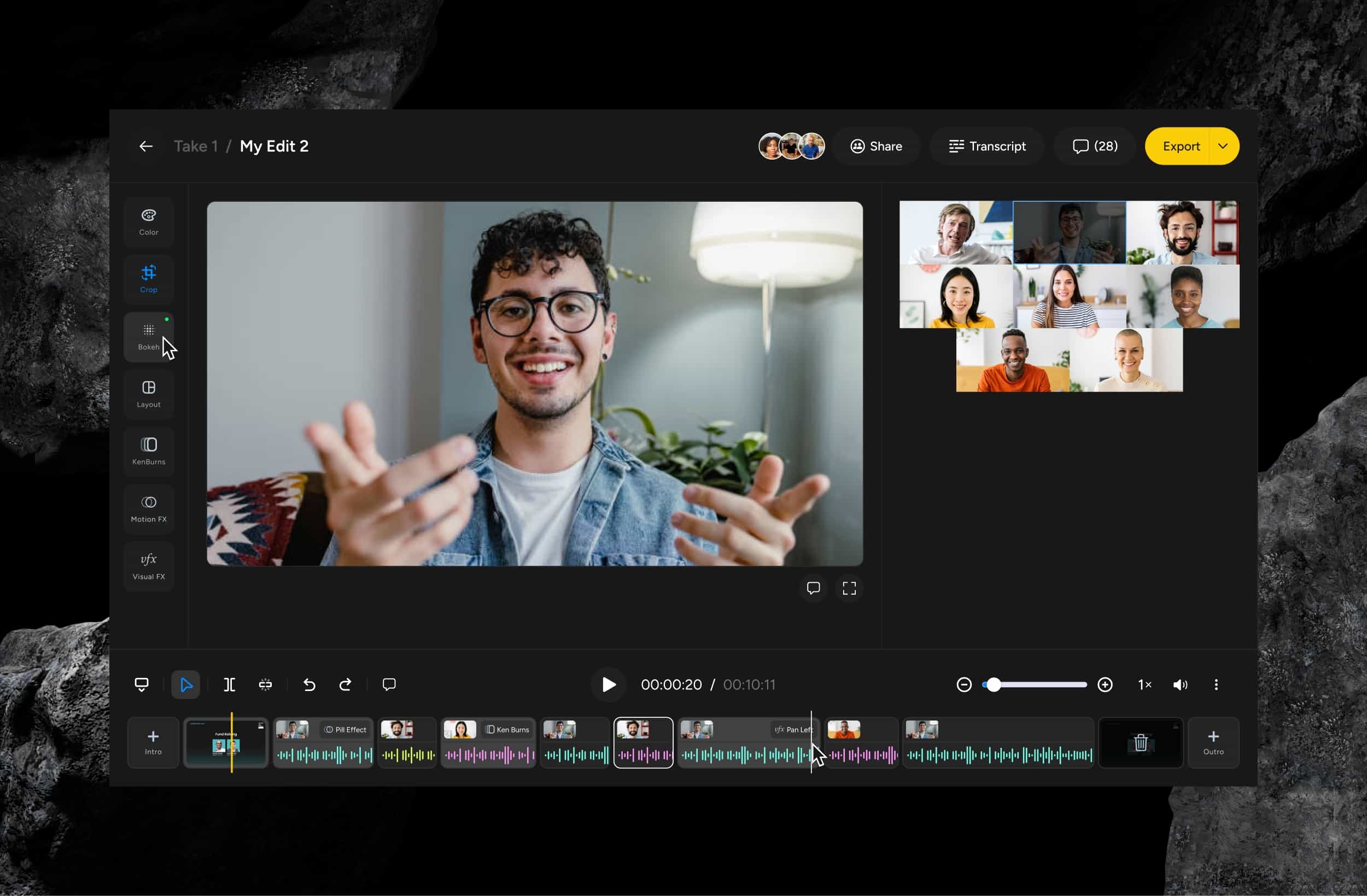
Task: Activate the pointer selection tool
Action: tap(185, 684)
